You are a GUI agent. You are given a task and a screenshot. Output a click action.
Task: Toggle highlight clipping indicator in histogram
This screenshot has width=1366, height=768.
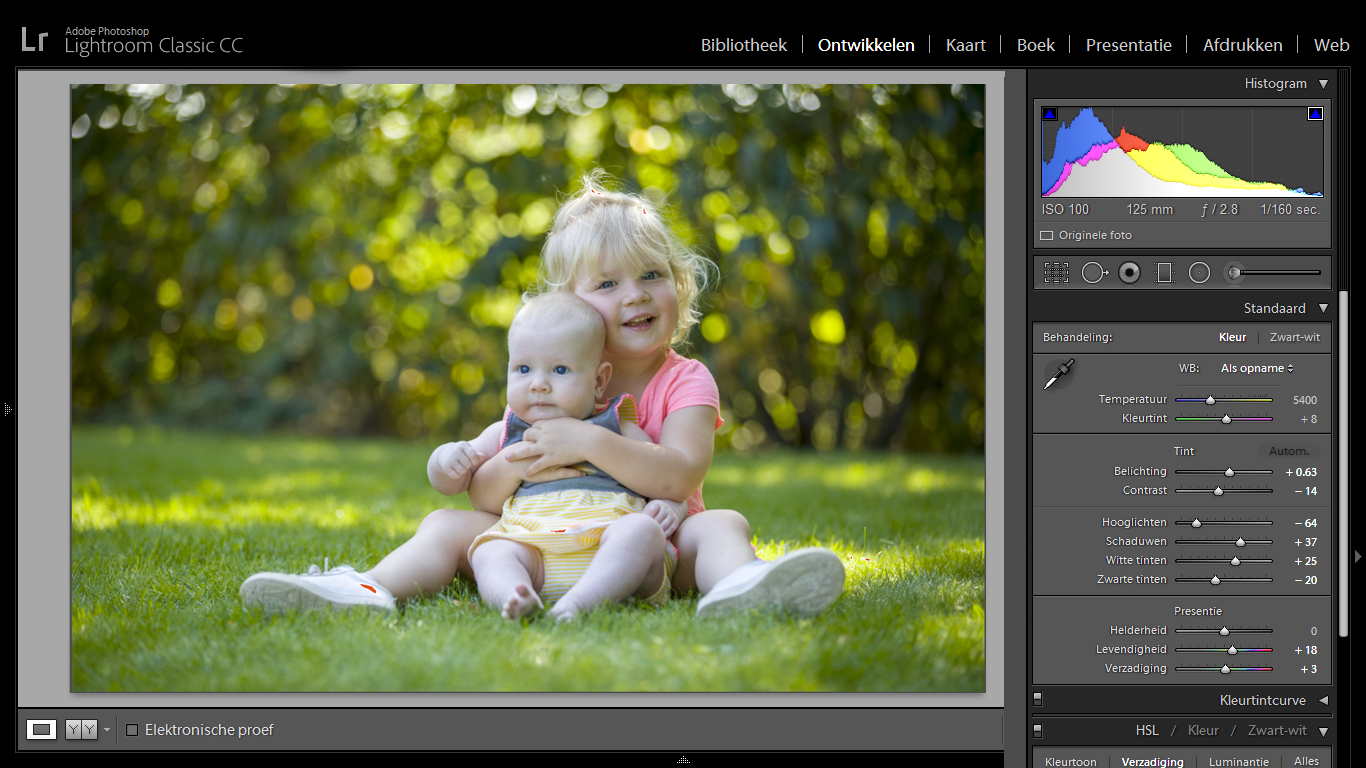(1315, 114)
